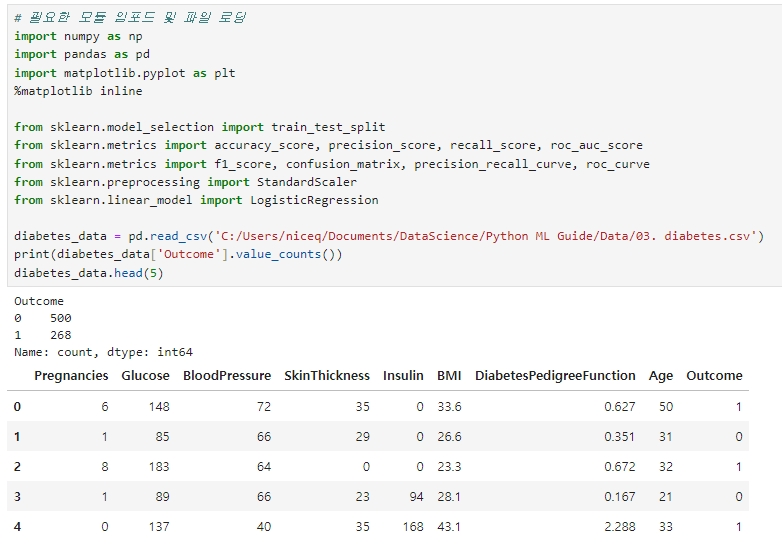The image size is (782, 549).
Task: Click the 'Glucose' column header
Action: (145, 375)
